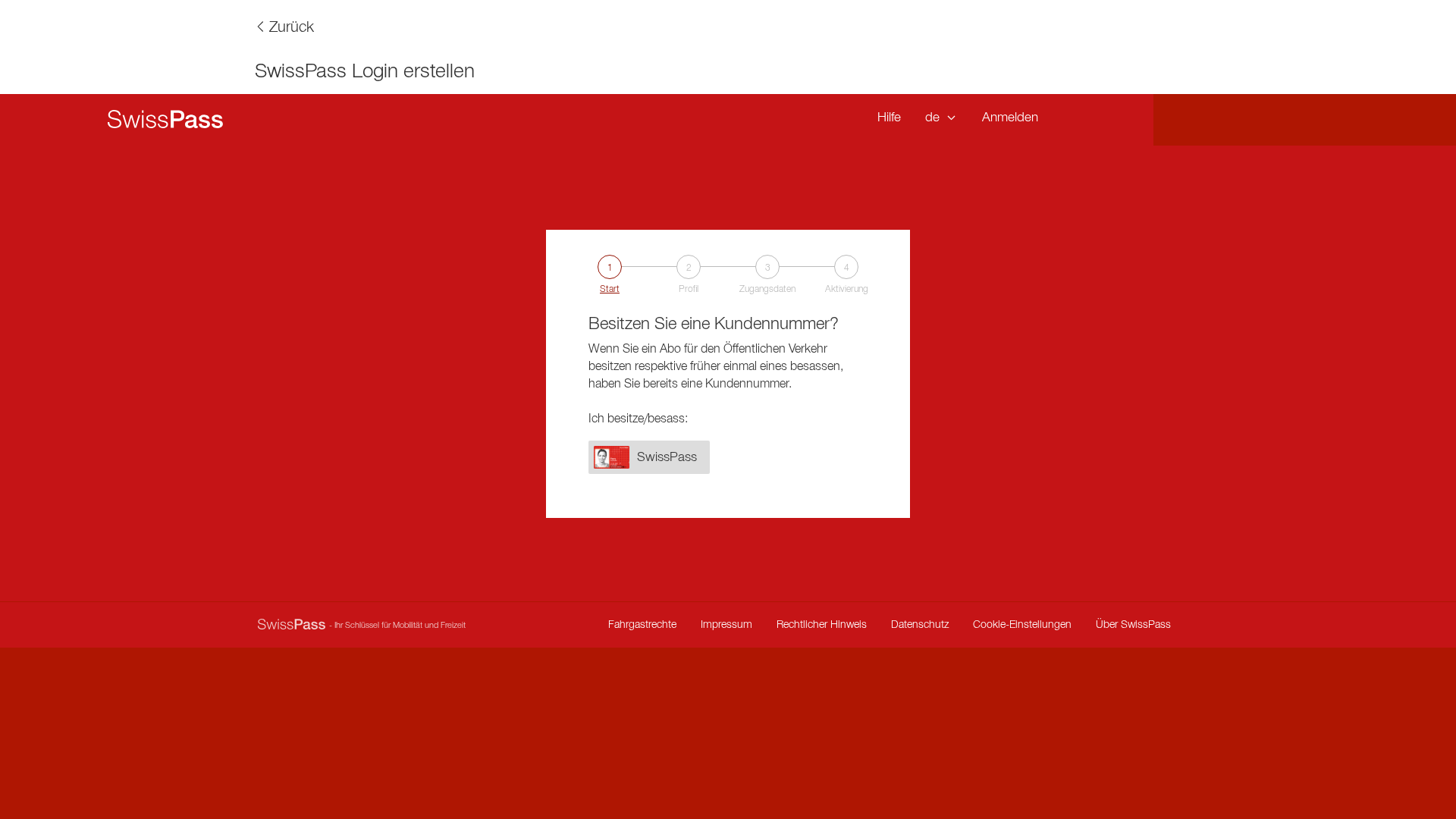Open the Hilfe page

pyautogui.click(x=889, y=118)
